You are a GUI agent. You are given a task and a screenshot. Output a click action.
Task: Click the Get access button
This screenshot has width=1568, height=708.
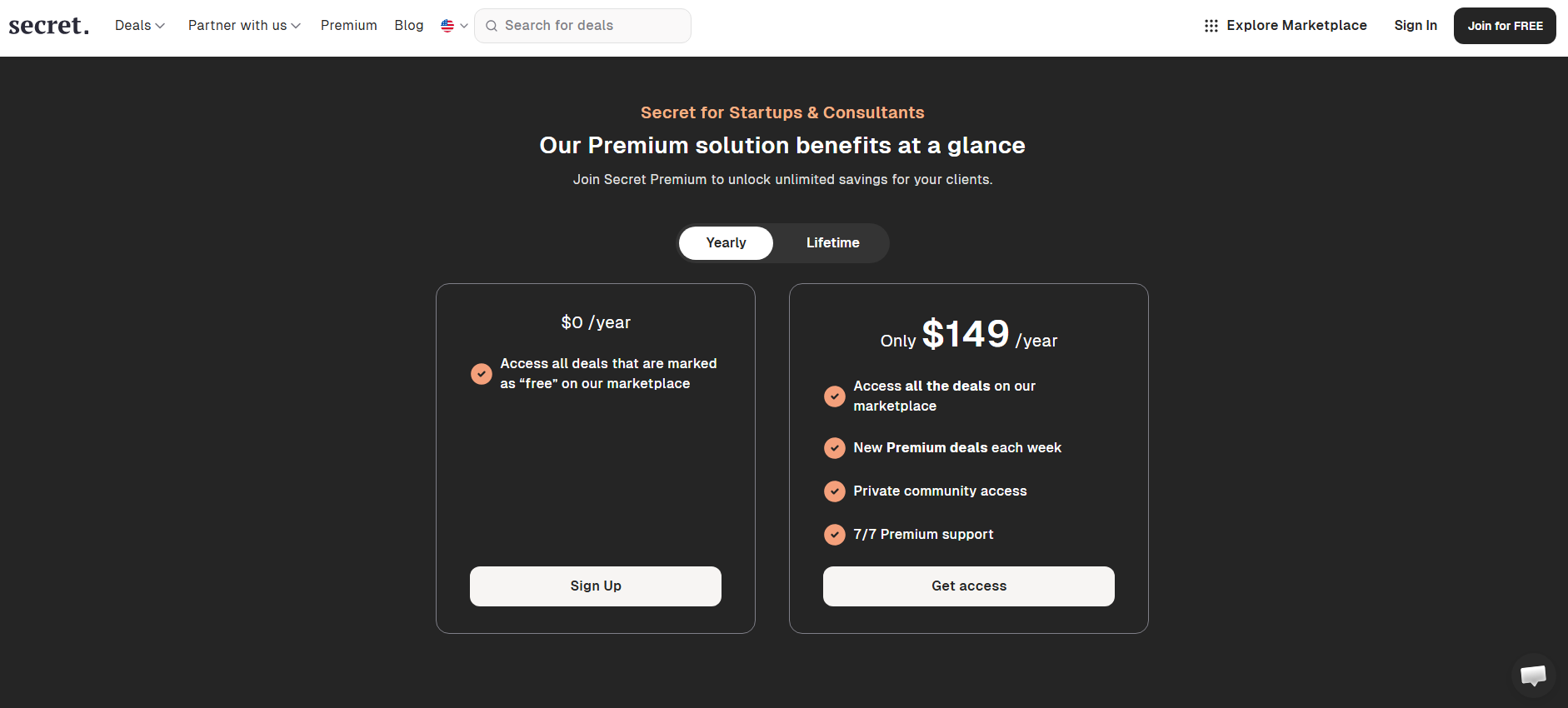969,586
